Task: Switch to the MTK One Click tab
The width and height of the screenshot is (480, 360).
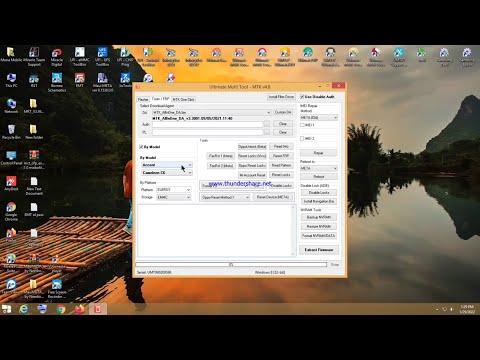Action: (x=183, y=100)
